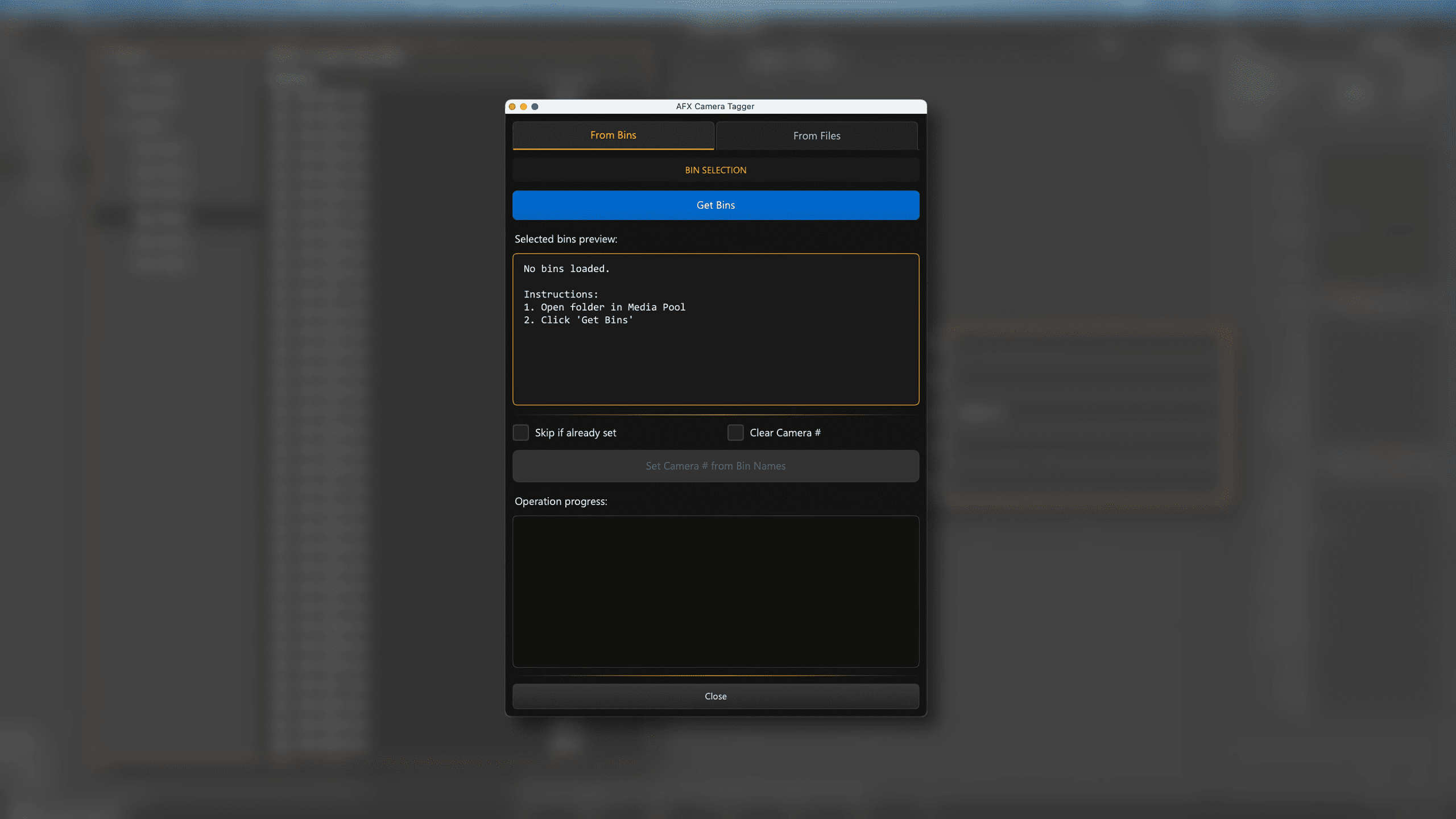Click the BIN SELECTION header bar
Screen dimensions: 1456x819
pos(715,170)
